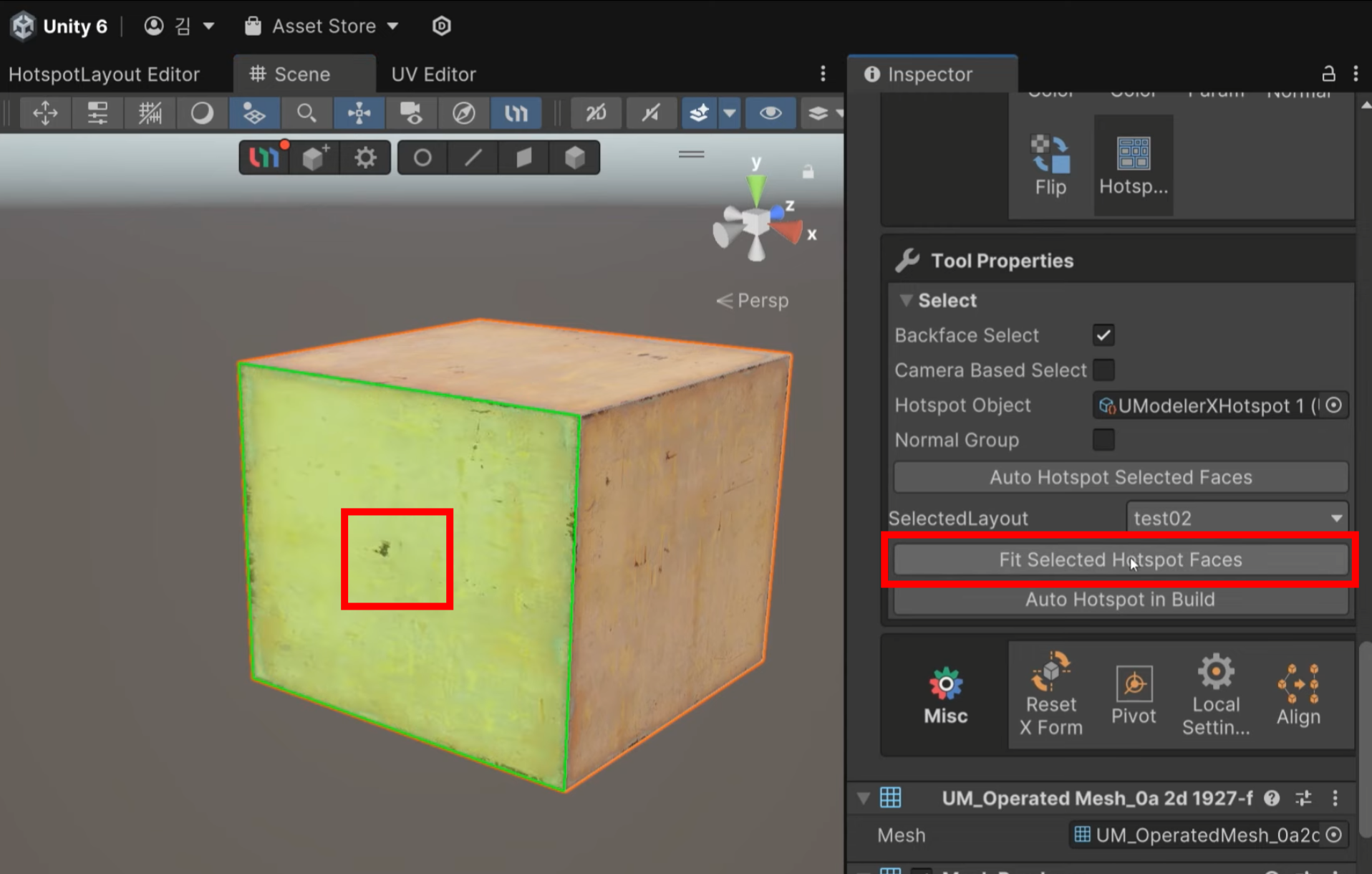The width and height of the screenshot is (1372, 874).
Task: Toggle scene visibility eye icon
Action: pos(770,113)
